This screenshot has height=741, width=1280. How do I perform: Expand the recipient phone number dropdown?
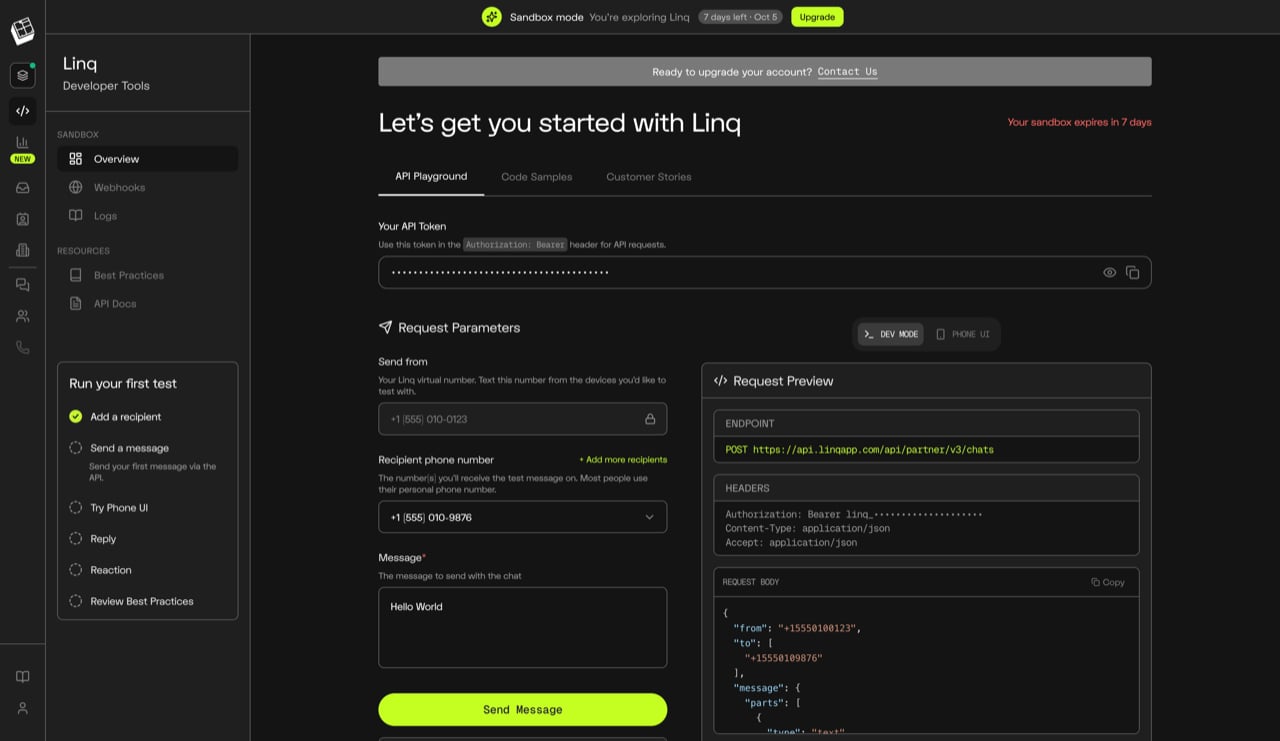click(522, 517)
